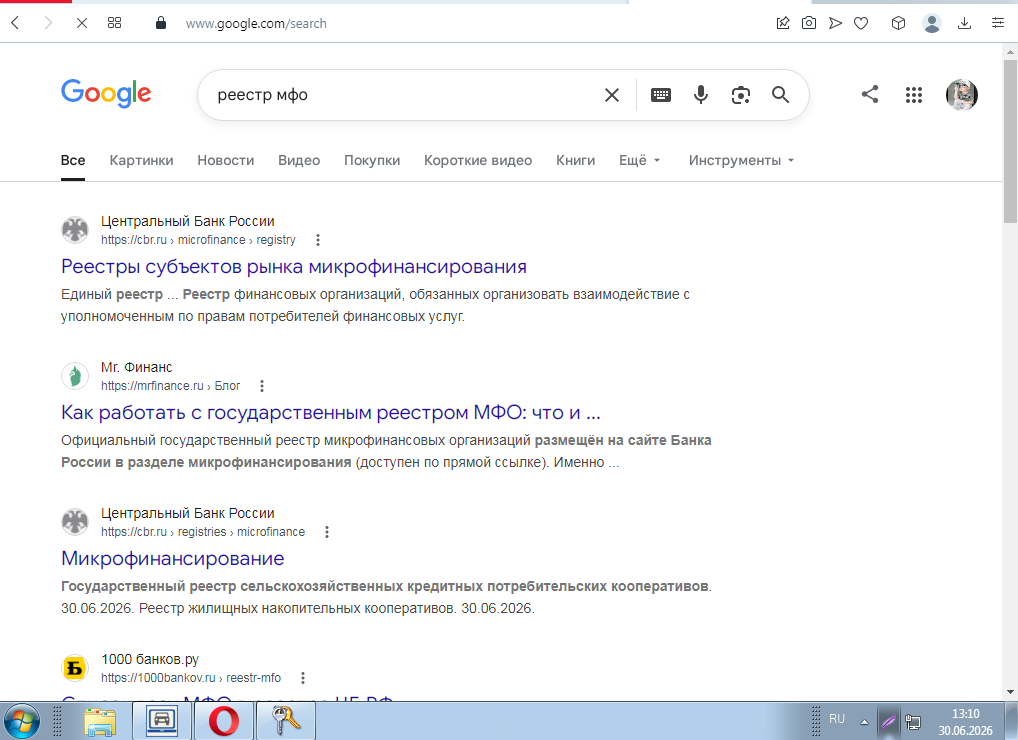Screen dimensions: 1018x740
Task: Click the Mr. Финанс site favicon
Action: pyautogui.click(x=75, y=376)
